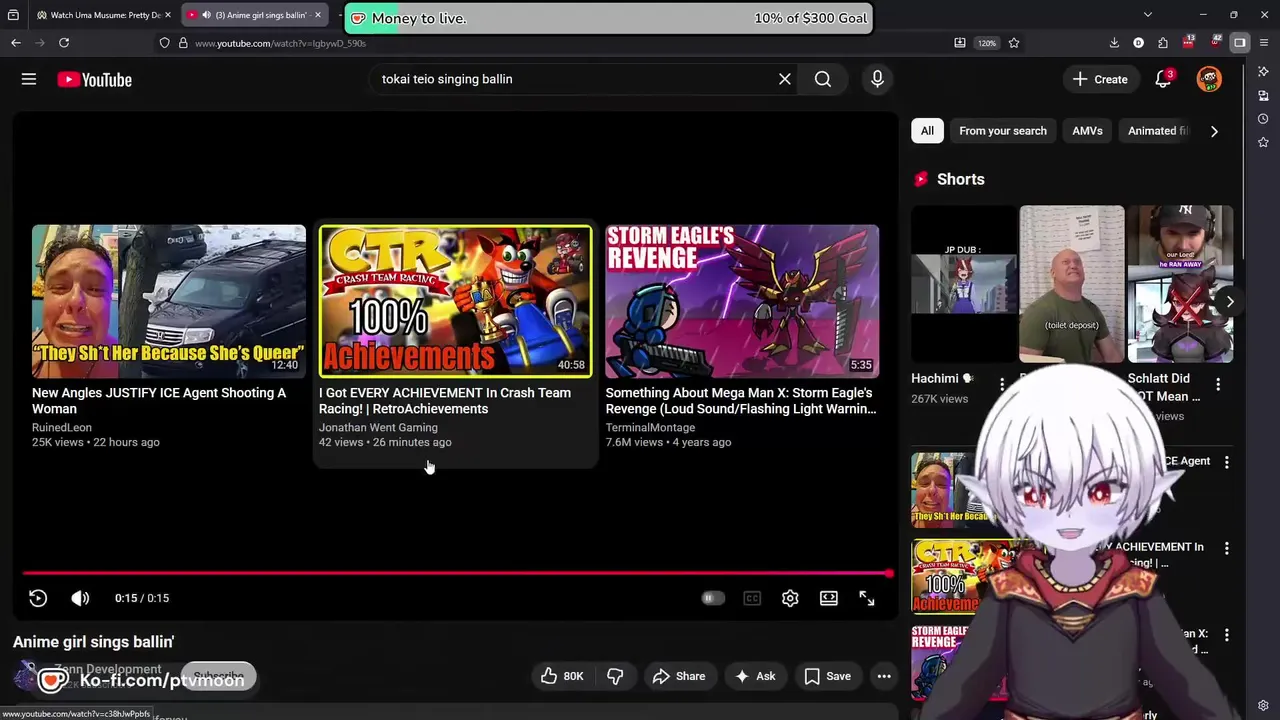Save the video to a playlist
Image resolution: width=1280 pixels, height=720 pixels.
[x=828, y=676]
